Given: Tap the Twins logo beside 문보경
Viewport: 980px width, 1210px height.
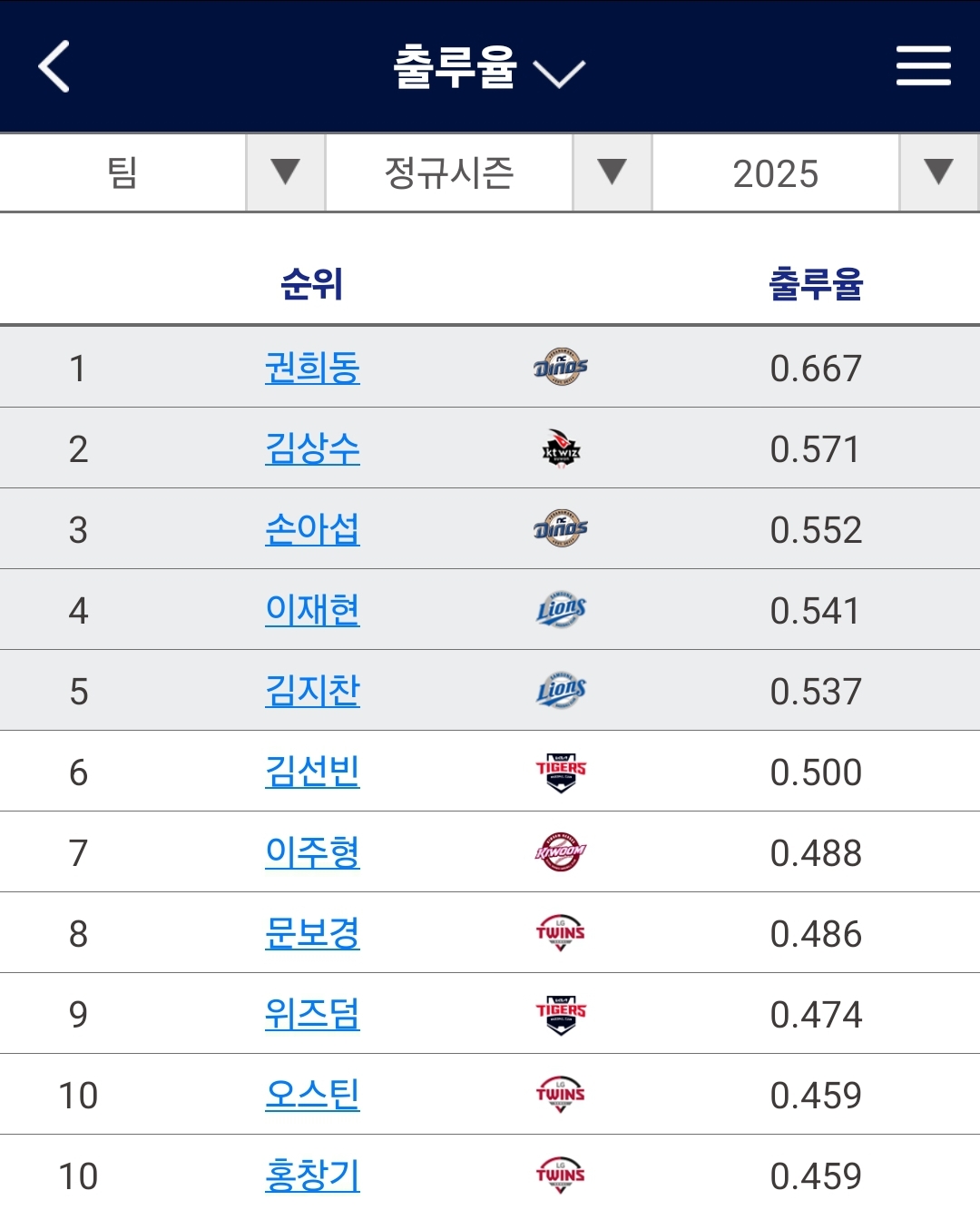Looking at the screenshot, I should [561, 933].
